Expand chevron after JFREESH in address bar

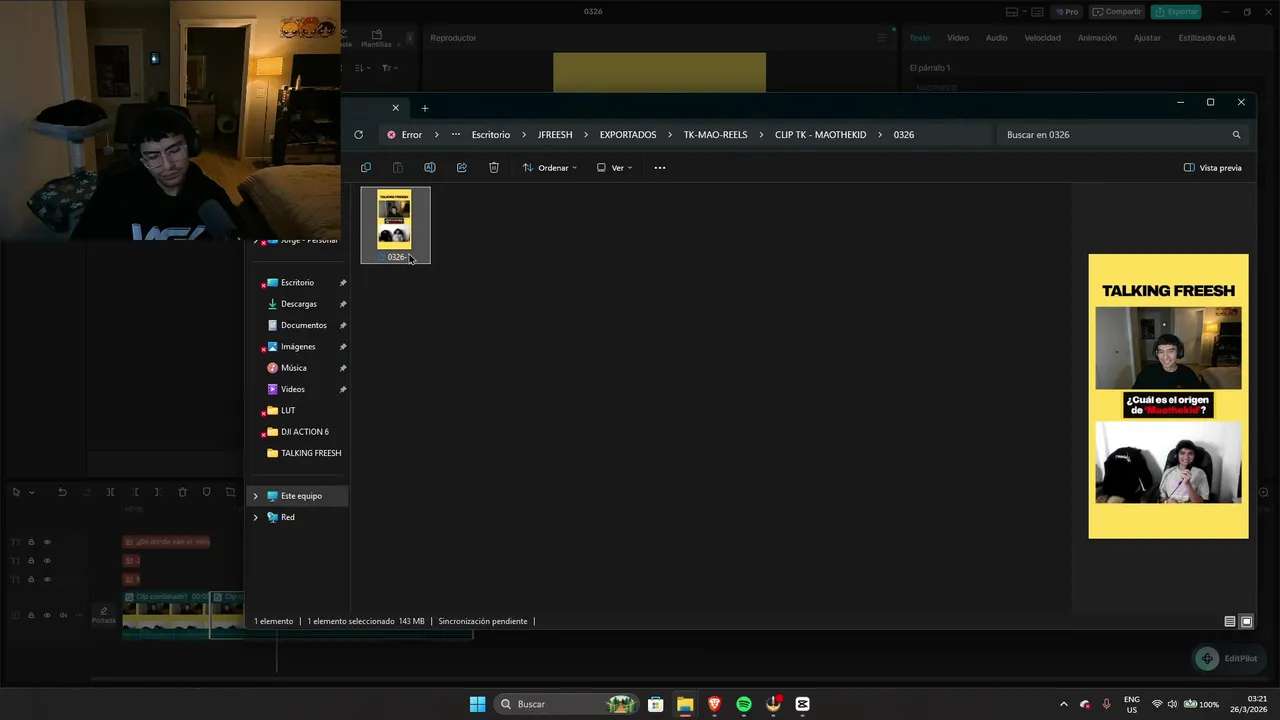pyautogui.click(x=586, y=135)
